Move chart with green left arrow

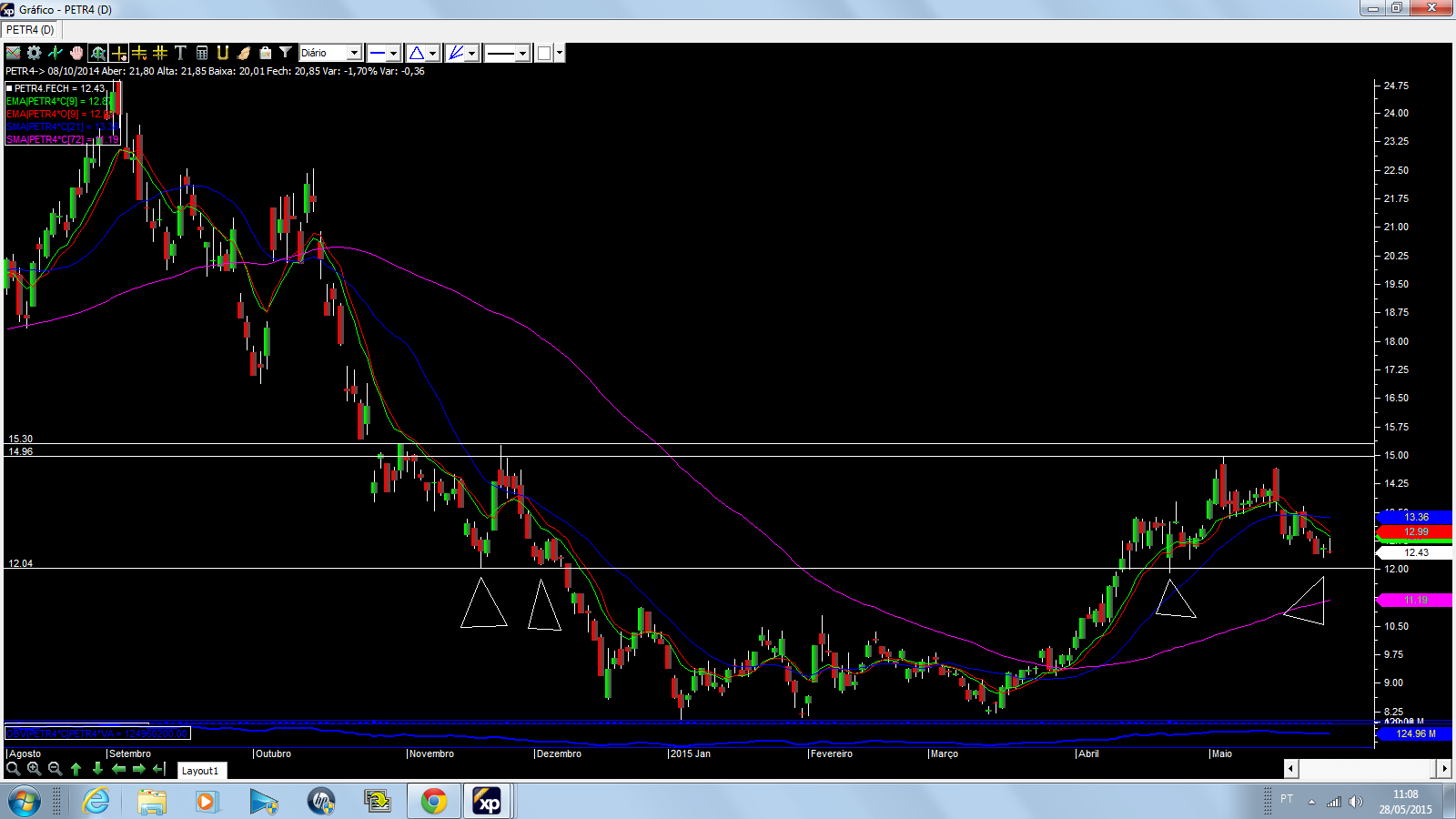point(118,769)
